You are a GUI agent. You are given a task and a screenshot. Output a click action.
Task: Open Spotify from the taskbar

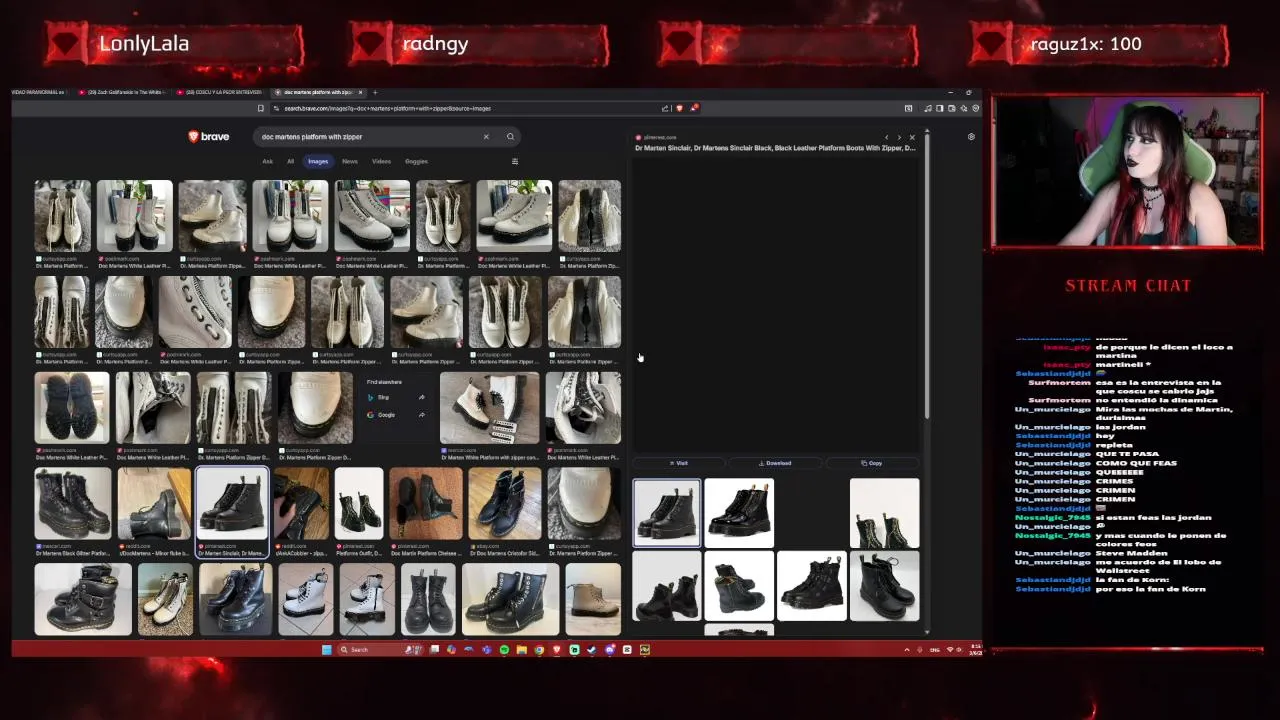(x=504, y=650)
